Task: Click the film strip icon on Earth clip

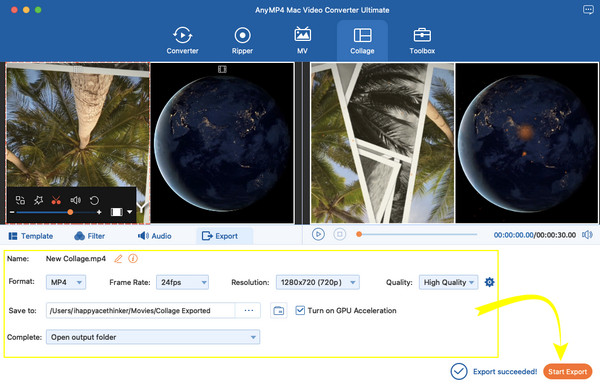Action: click(222, 69)
